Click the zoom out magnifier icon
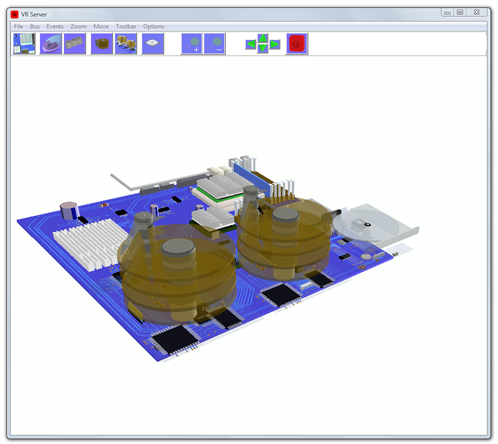The width and height of the screenshot is (498, 444). tap(214, 43)
